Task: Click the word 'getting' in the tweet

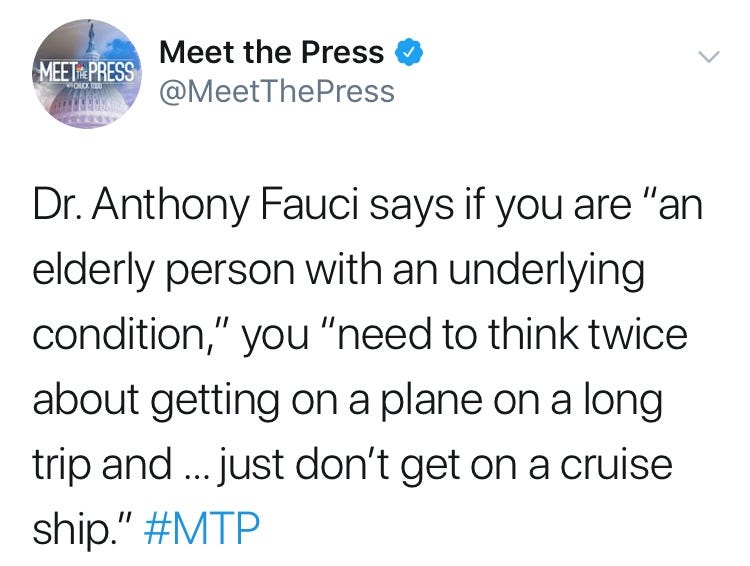Action: click(215, 402)
